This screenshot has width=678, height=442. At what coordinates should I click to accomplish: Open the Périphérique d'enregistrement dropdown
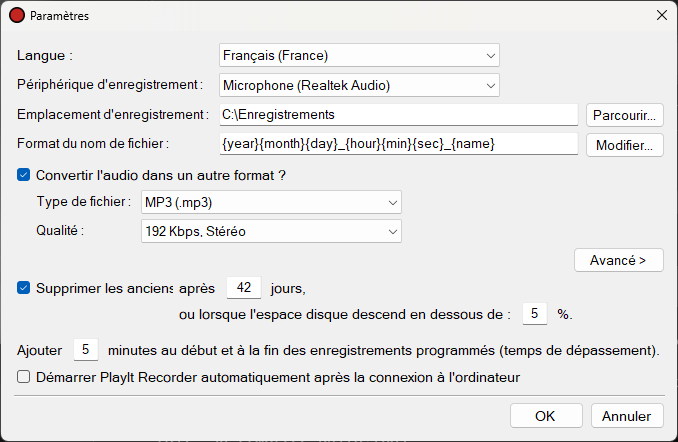pos(359,85)
